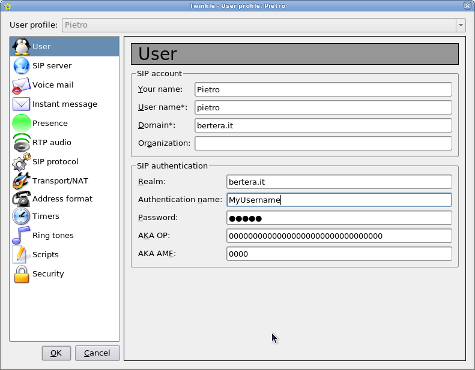Select the Voice mail label in sidebar
Screen dimensions: 475x370
point(53,85)
